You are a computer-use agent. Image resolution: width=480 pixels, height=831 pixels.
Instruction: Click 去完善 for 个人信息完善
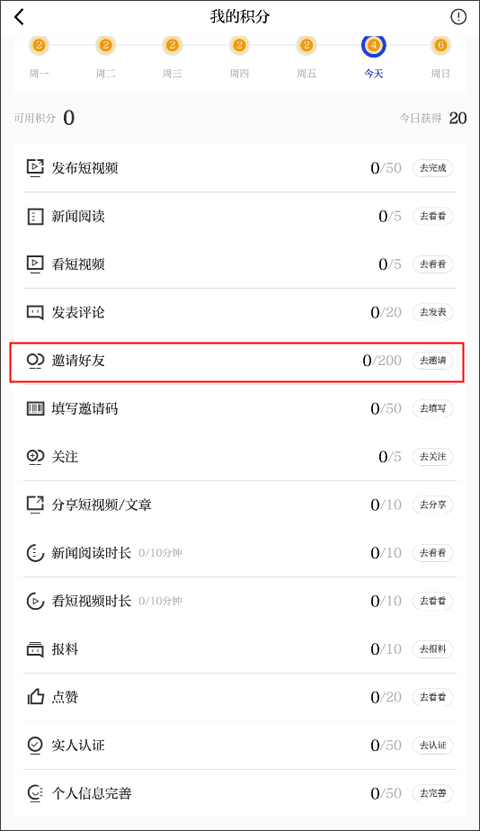[x=433, y=793]
